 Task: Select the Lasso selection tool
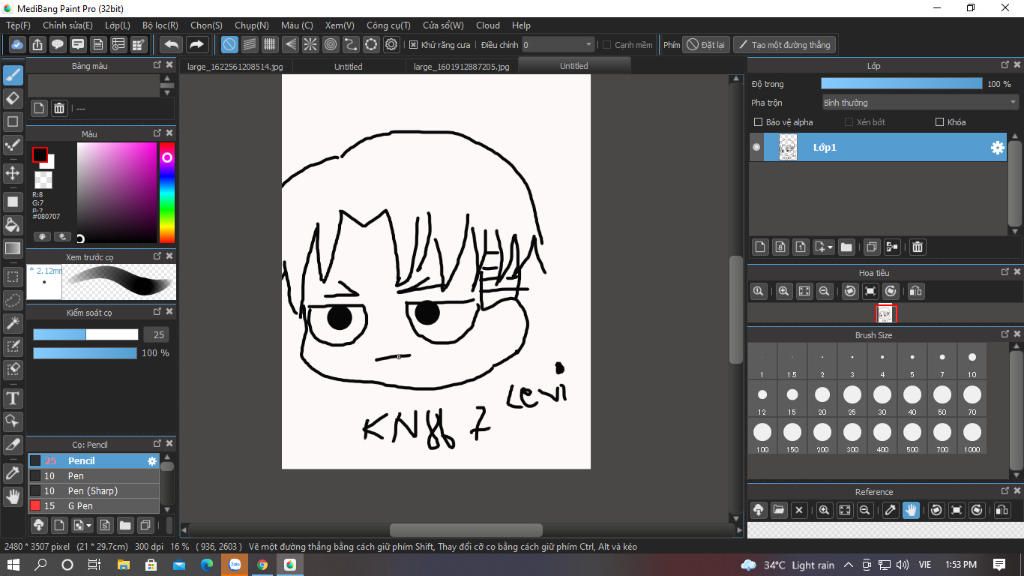pyautogui.click(x=12, y=300)
